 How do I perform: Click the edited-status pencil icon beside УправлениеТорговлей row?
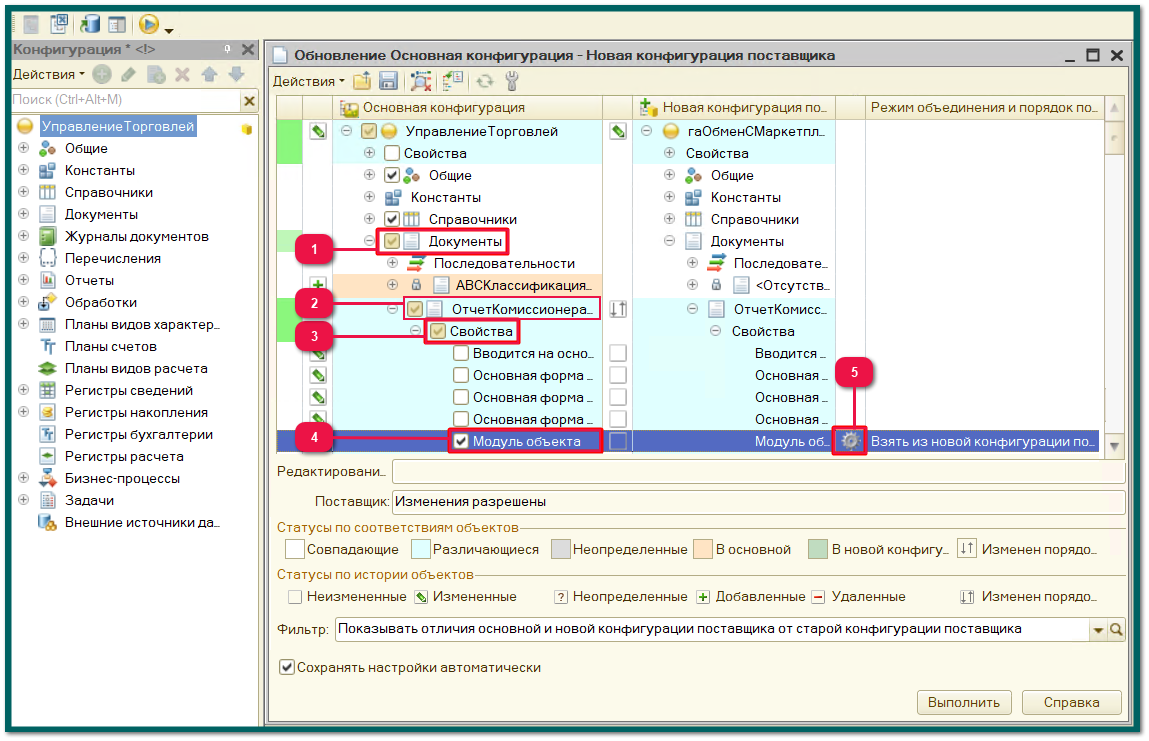pyautogui.click(x=318, y=131)
